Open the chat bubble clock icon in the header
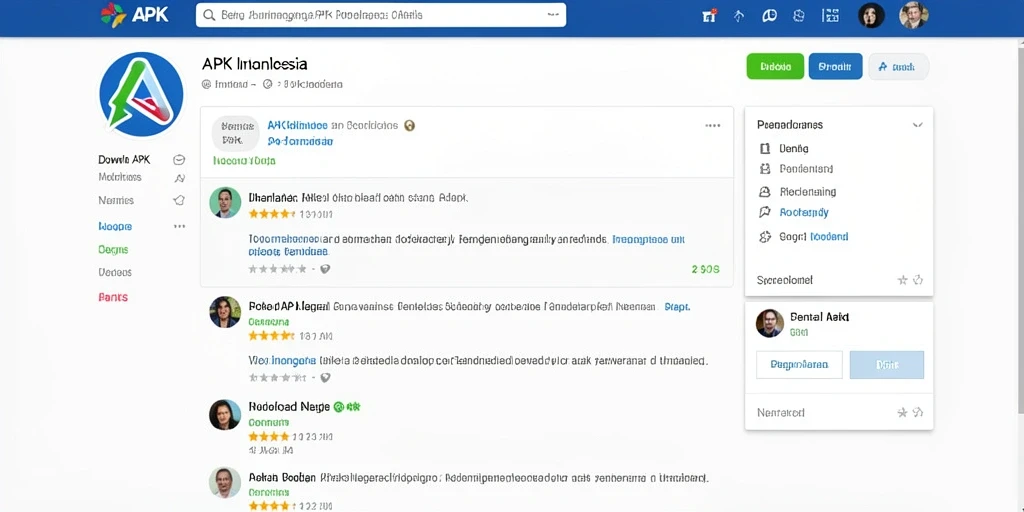Image resolution: width=1024 pixels, height=512 pixels. [x=769, y=16]
